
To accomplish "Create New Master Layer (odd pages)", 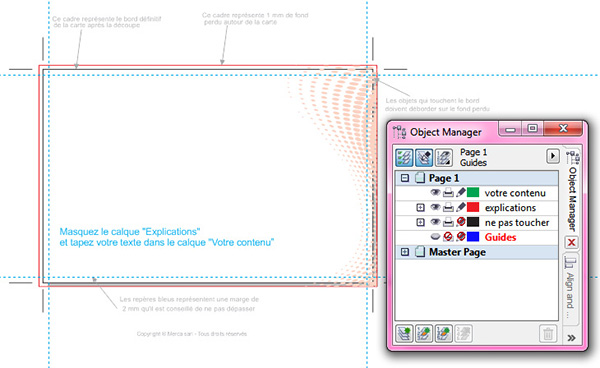I will 444,334.
